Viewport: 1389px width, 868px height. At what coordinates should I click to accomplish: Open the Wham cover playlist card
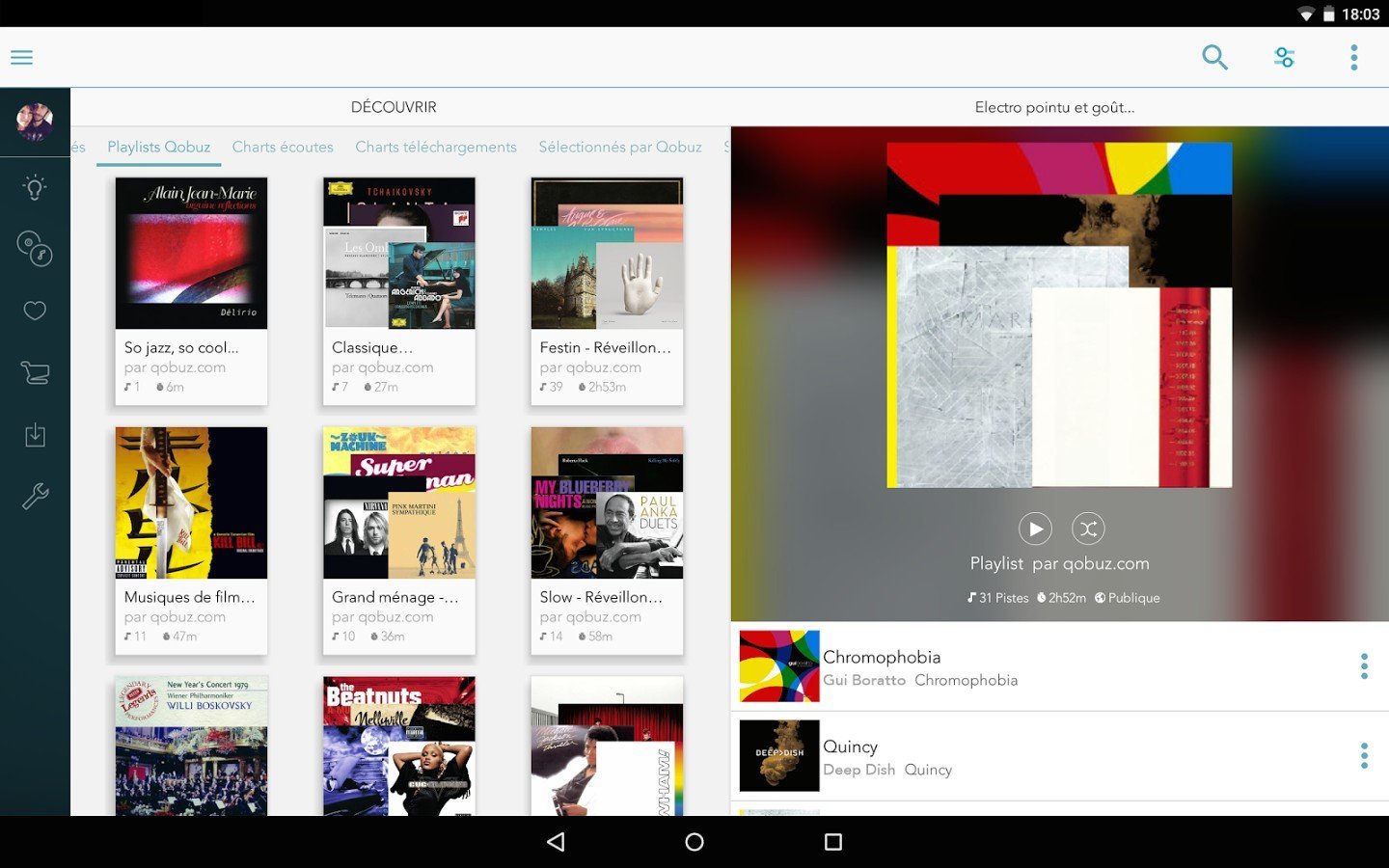607,746
